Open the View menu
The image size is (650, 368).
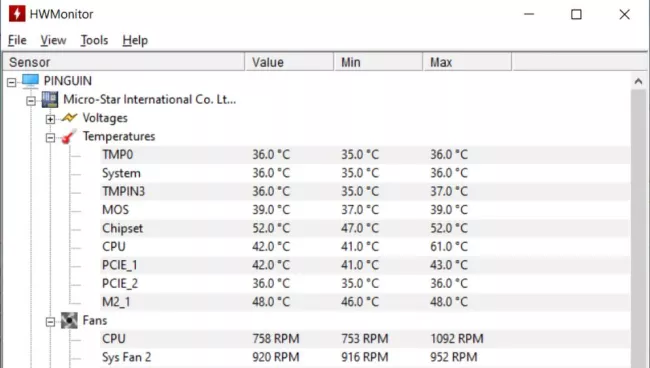coord(53,40)
